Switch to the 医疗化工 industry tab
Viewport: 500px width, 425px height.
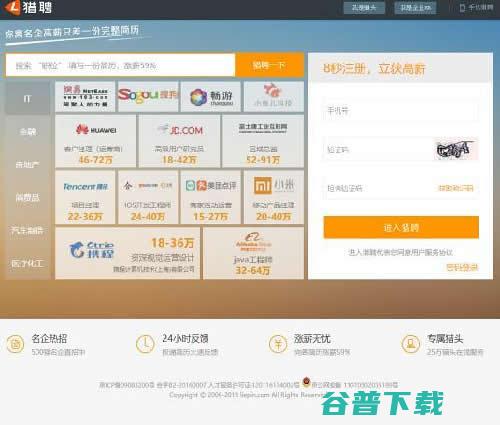[x=28, y=264]
